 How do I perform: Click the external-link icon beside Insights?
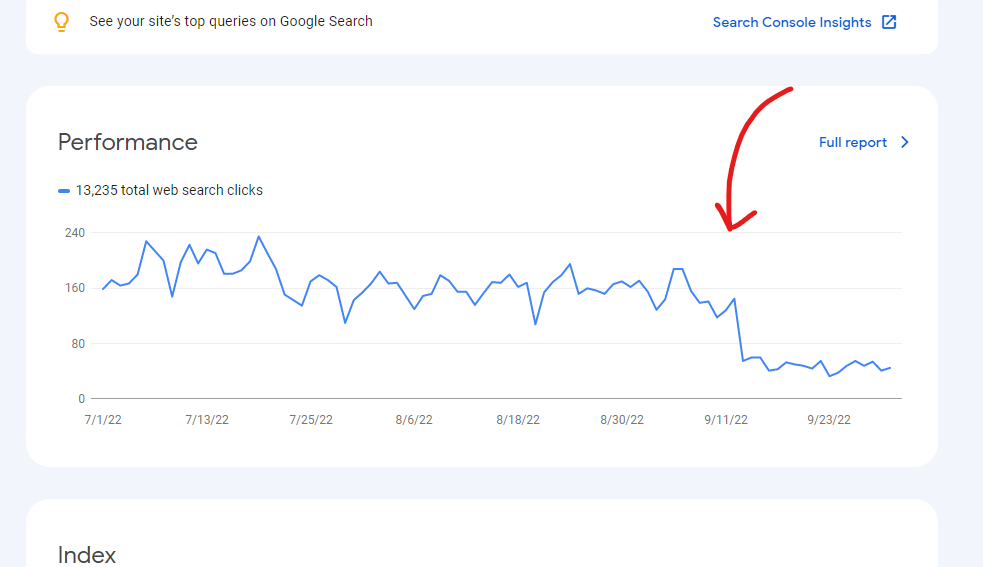tap(889, 22)
